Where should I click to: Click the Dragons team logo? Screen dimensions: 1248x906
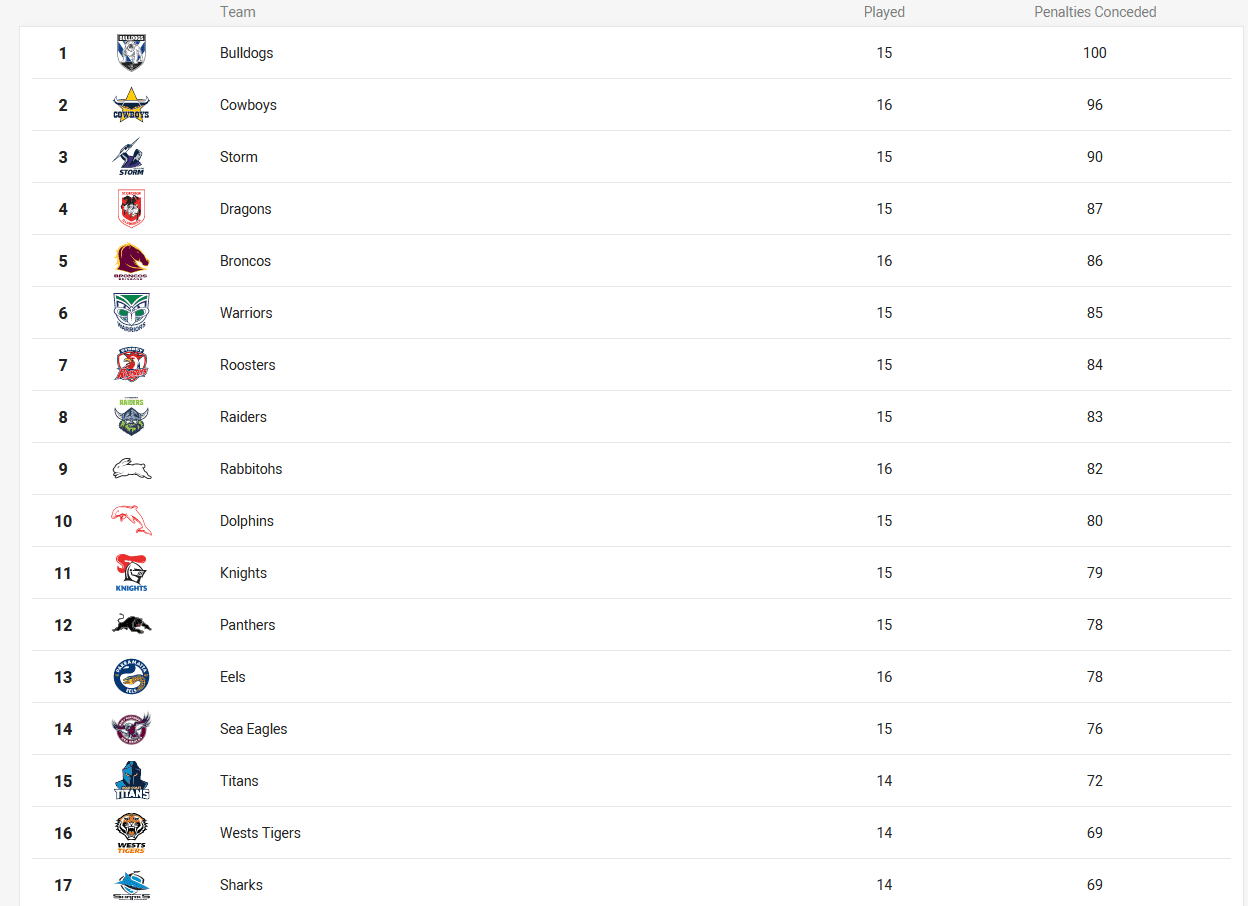[x=131, y=209]
